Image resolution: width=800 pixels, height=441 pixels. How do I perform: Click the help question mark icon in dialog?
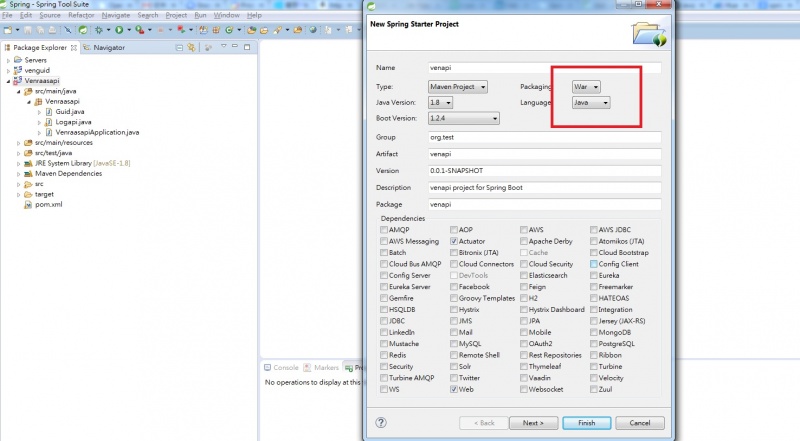(x=382, y=422)
